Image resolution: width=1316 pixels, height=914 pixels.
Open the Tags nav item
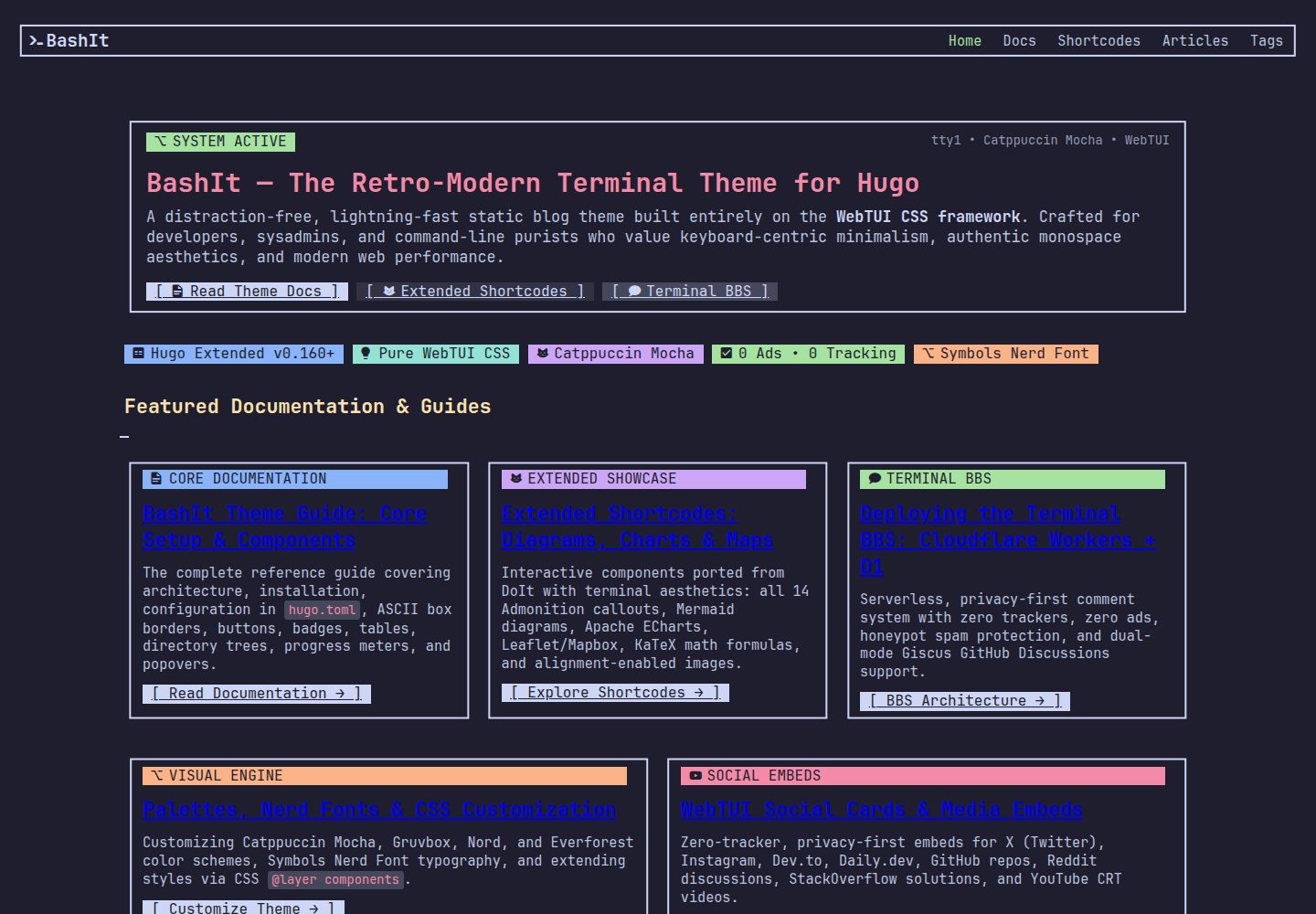pyautogui.click(x=1267, y=41)
